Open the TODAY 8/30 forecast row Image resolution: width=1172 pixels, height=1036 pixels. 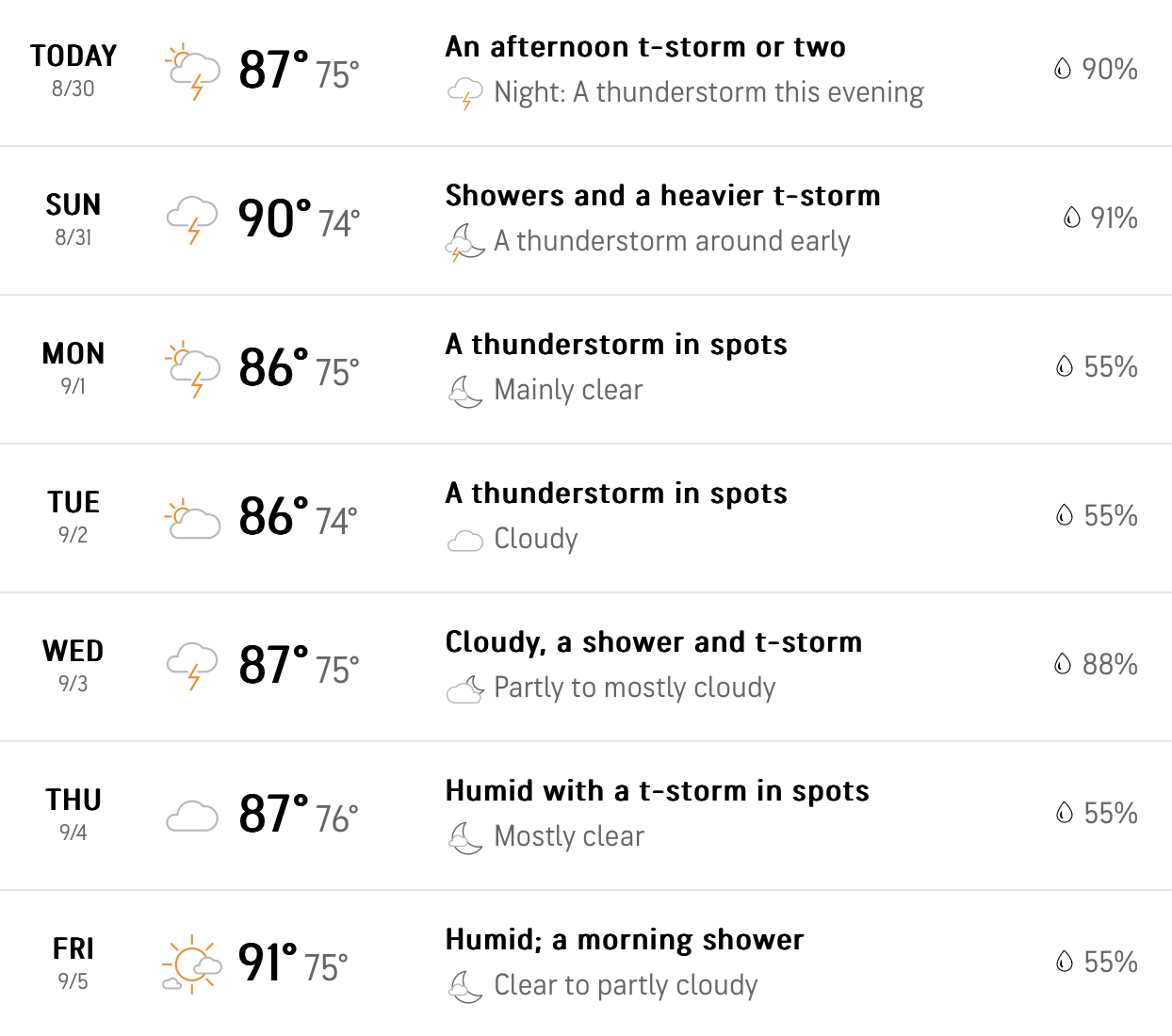pyautogui.click(x=586, y=73)
